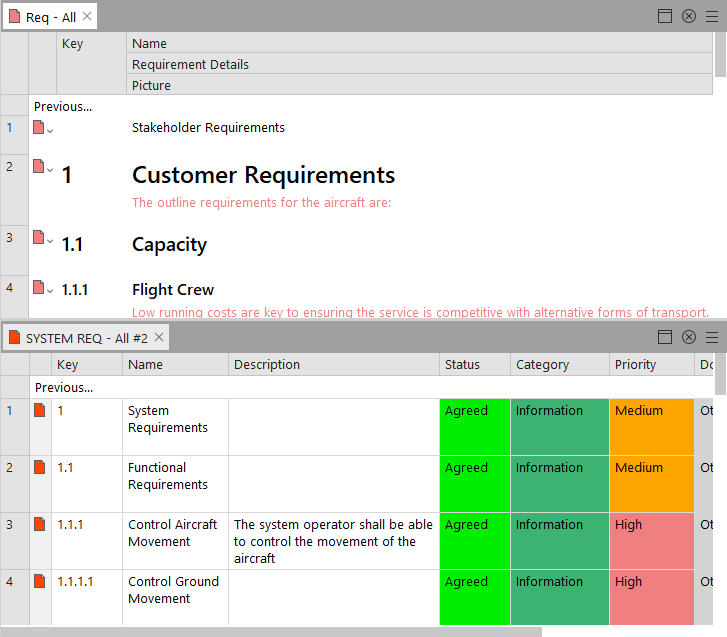Close the Req - All tab
Image resolution: width=727 pixels, height=637 pixels.
(x=87, y=16)
